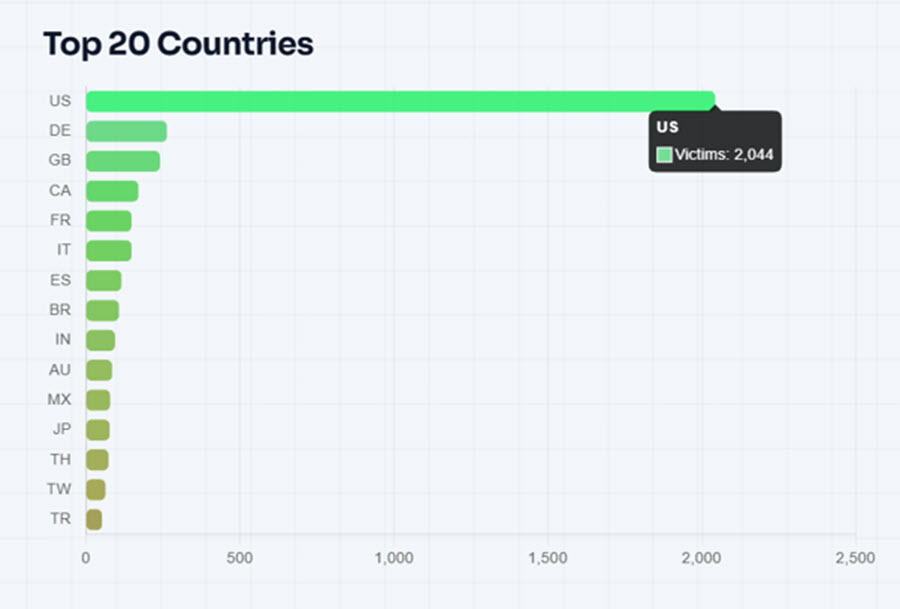Click the TR country bar
The height and width of the screenshot is (609, 900).
94,519
